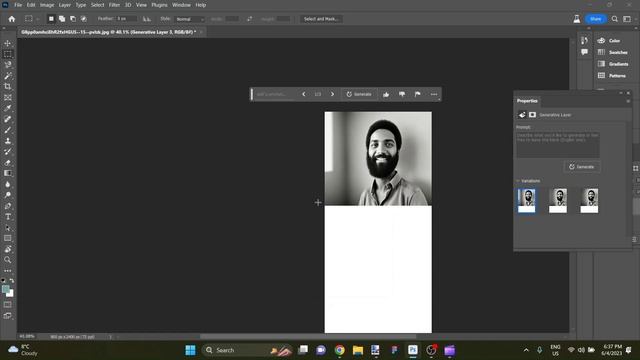Select the Rectangular Marquee tool in the toolbox

click(8, 54)
